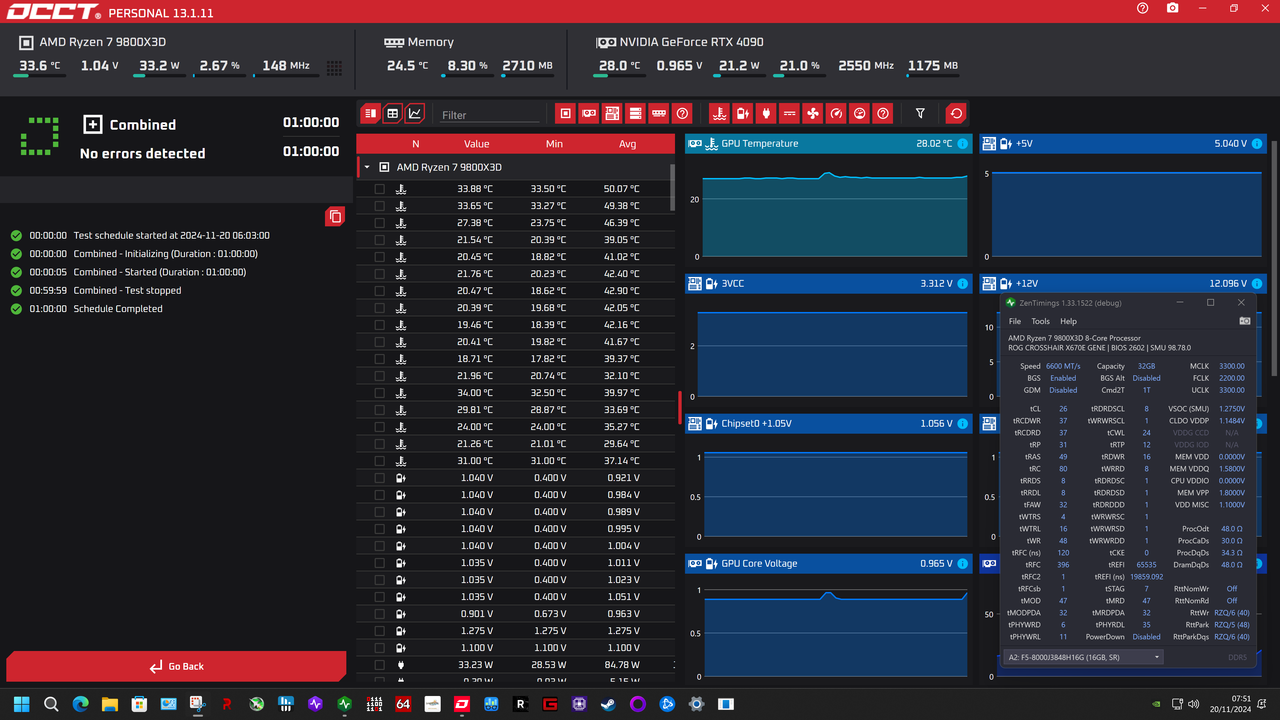Screen dimensions: 1280x720
Task: Select the graph view layout icon
Action: click(414, 114)
